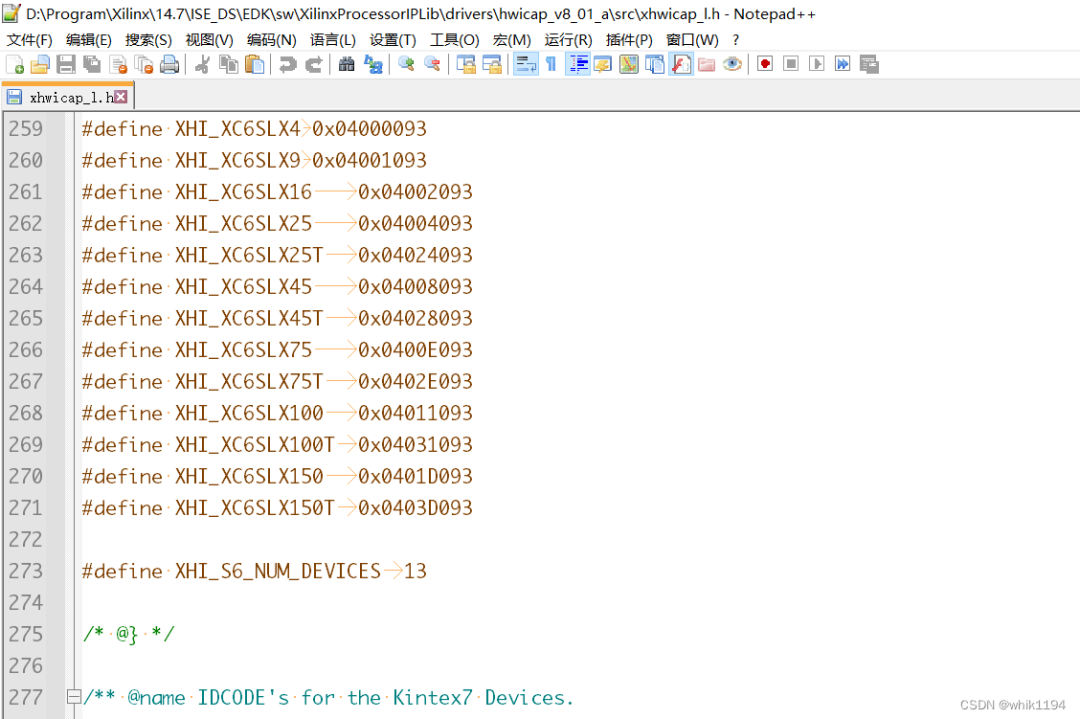Open the 插件(P) menu
The width and height of the screenshot is (1080, 719).
[629, 40]
